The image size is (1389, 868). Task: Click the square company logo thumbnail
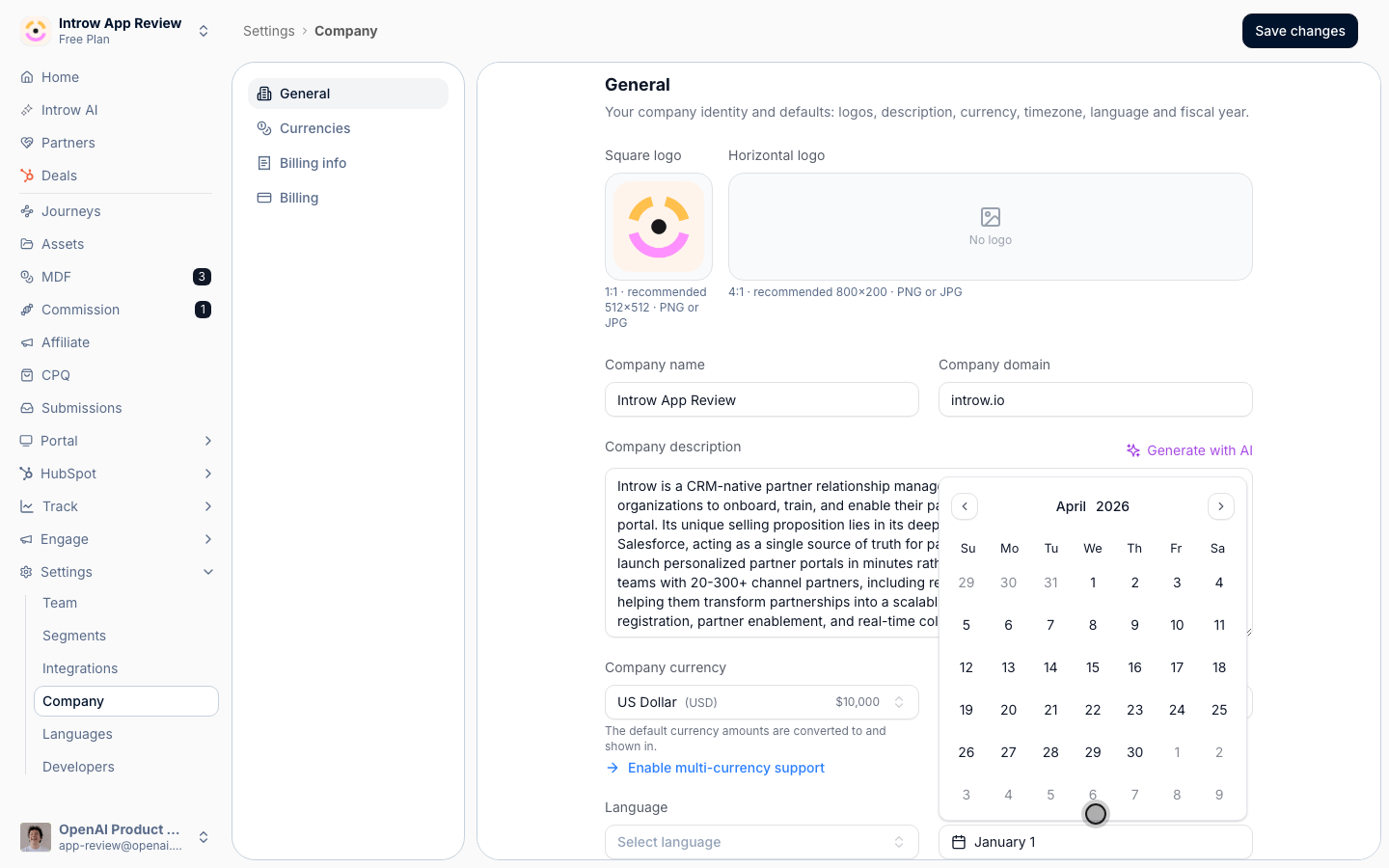[659, 227]
